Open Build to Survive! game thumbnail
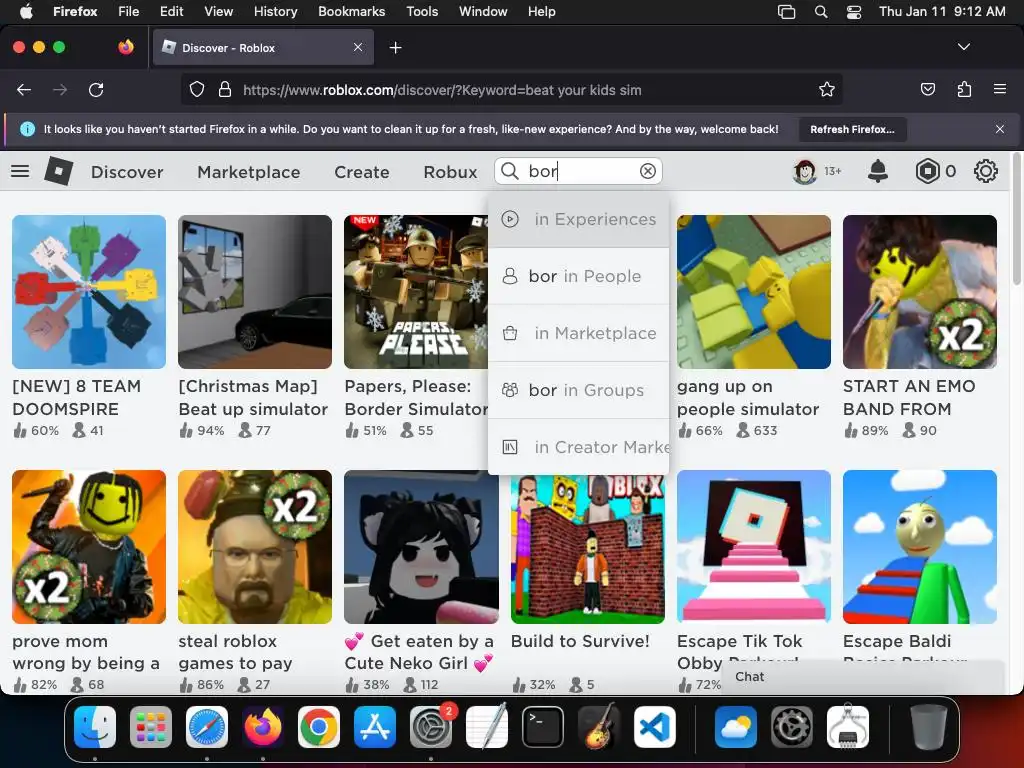Viewport: 1024px width, 768px height. tap(588, 547)
